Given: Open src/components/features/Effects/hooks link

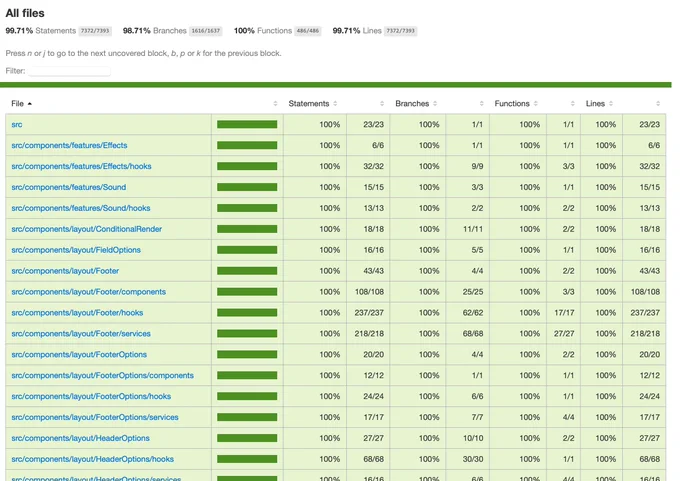Looking at the screenshot, I should point(82,167).
